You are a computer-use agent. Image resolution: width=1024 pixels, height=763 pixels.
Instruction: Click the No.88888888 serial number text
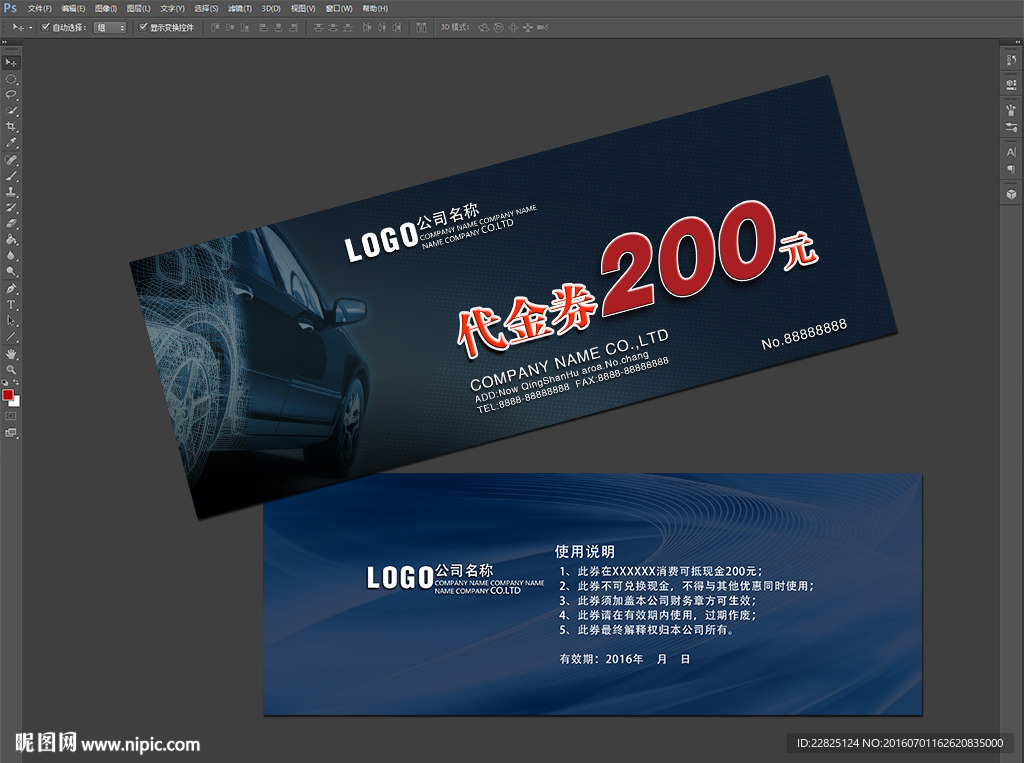click(804, 334)
